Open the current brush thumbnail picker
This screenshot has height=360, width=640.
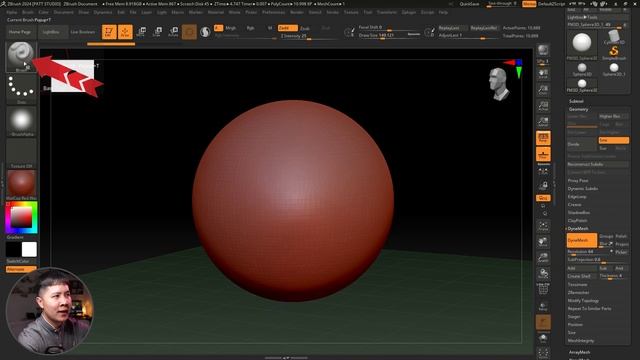[21, 56]
